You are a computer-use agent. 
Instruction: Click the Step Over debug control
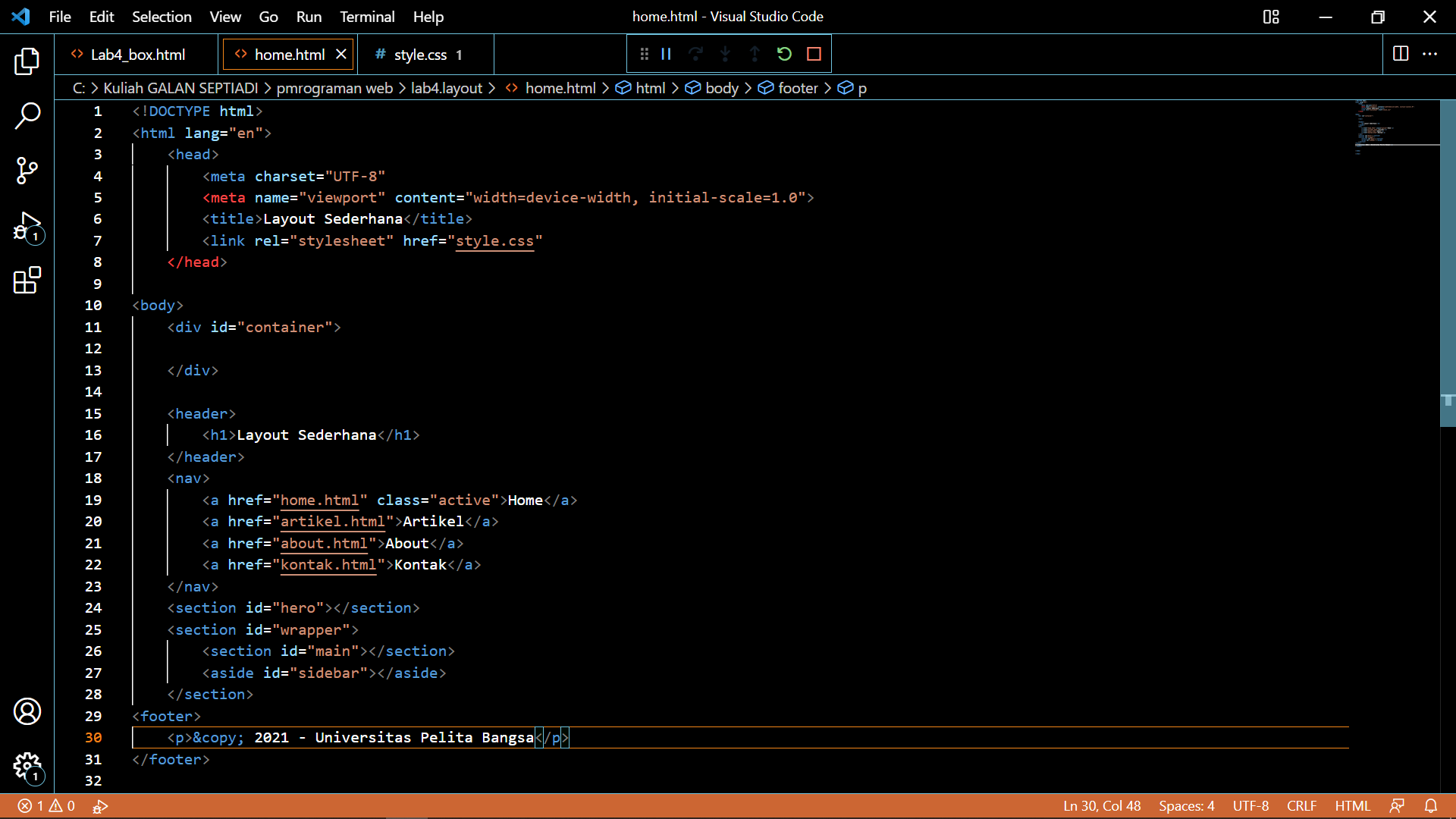click(695, 54)
